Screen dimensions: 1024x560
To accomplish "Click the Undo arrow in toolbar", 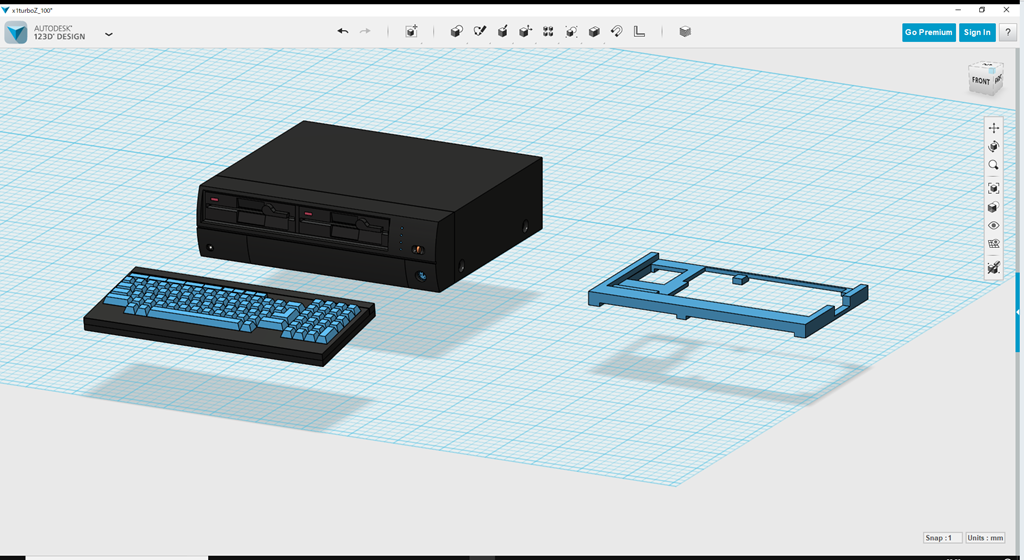I will [343, 32].
